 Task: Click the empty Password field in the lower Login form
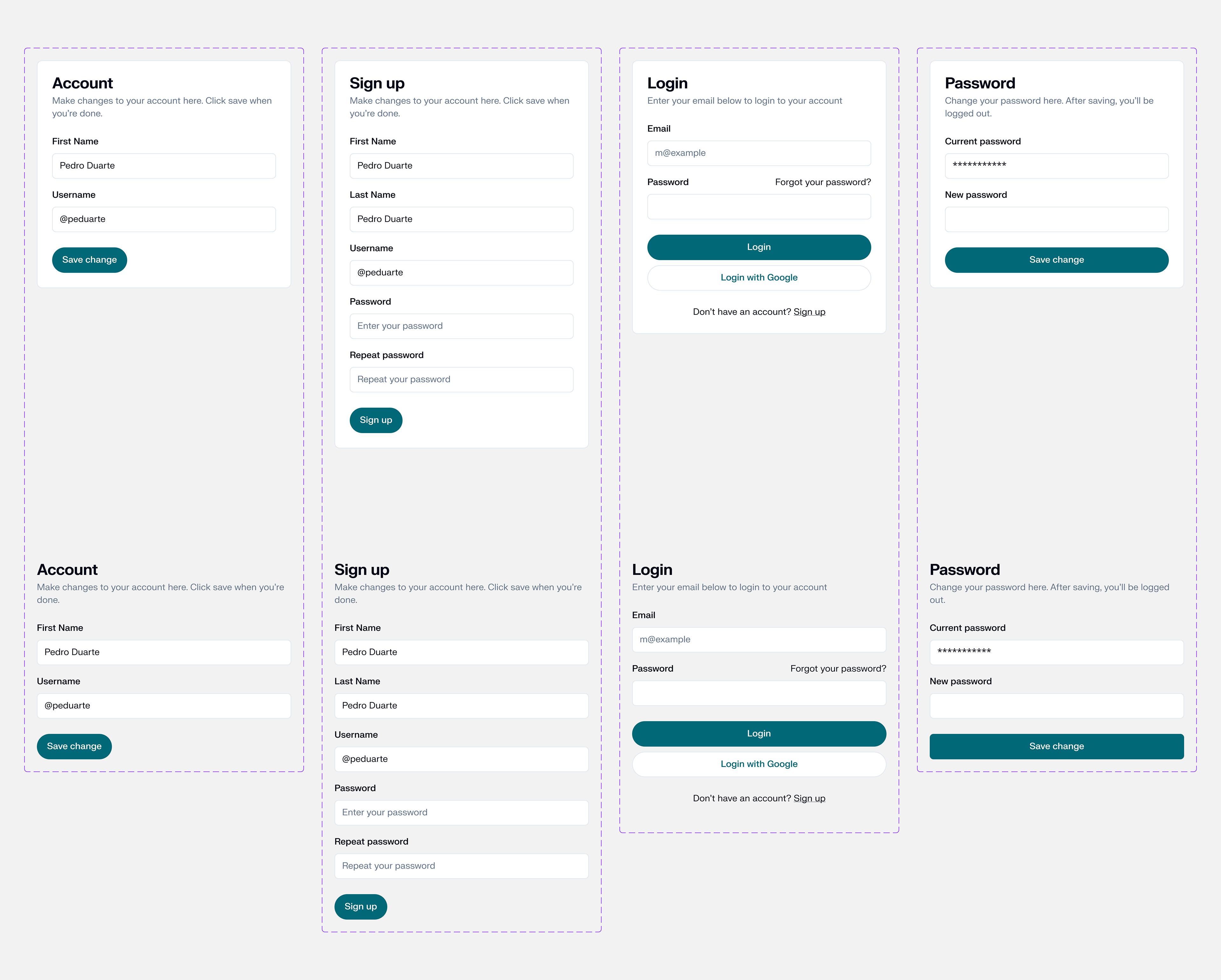(759, 694)
